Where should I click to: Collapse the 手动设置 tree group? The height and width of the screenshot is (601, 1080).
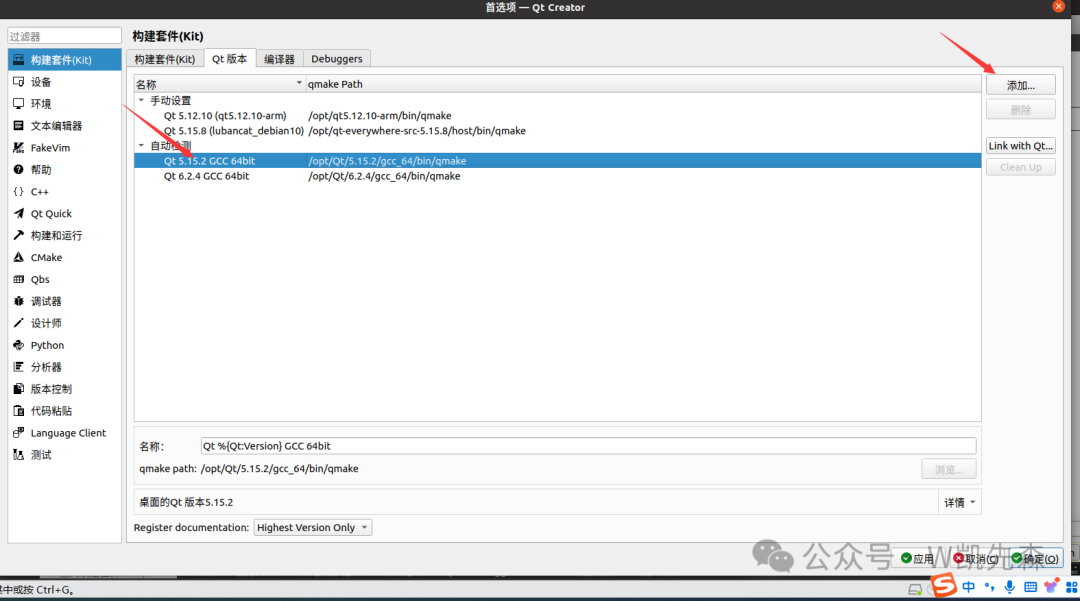coord(141,101)
